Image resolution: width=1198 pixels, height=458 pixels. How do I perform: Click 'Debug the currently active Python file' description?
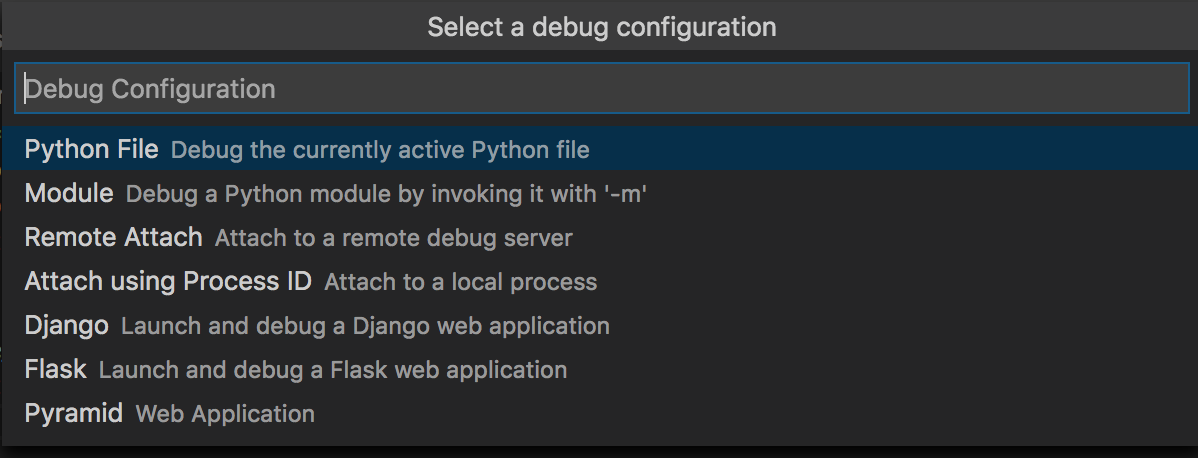pyautogui.click(x=380, y=151)
